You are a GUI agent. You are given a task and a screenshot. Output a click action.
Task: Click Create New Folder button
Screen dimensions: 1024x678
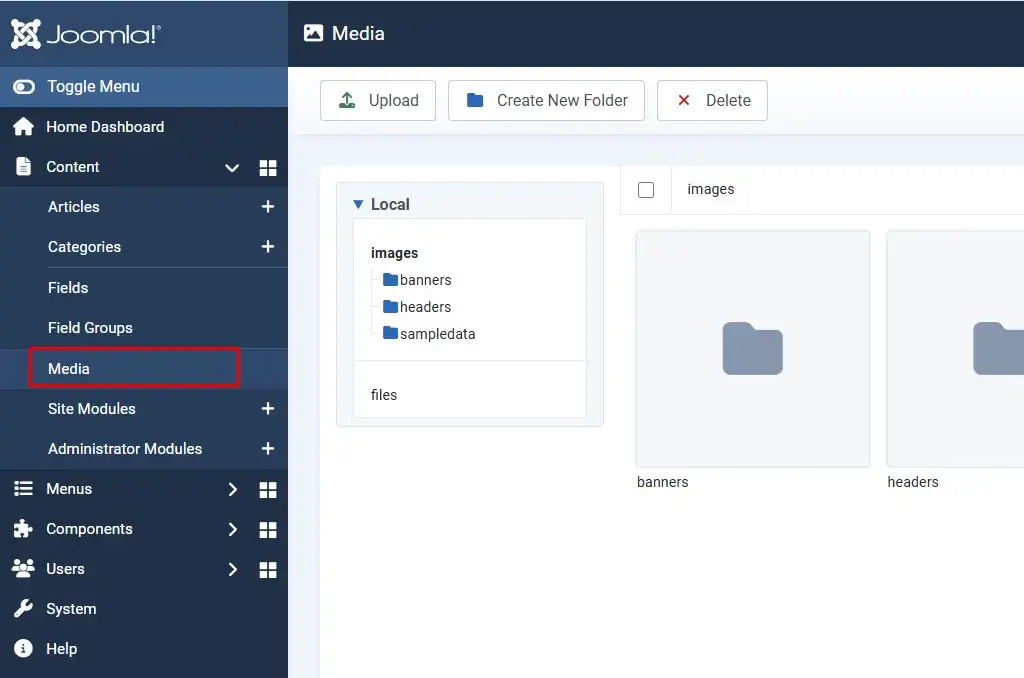pos(546,101)
